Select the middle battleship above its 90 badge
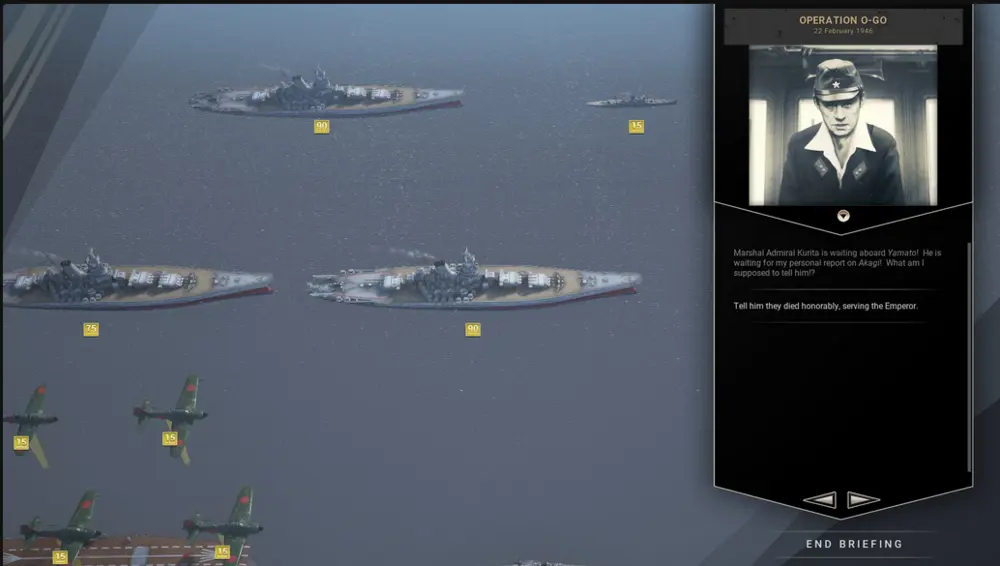Screen dimensions: 1000x566 [x=474, y=282]
